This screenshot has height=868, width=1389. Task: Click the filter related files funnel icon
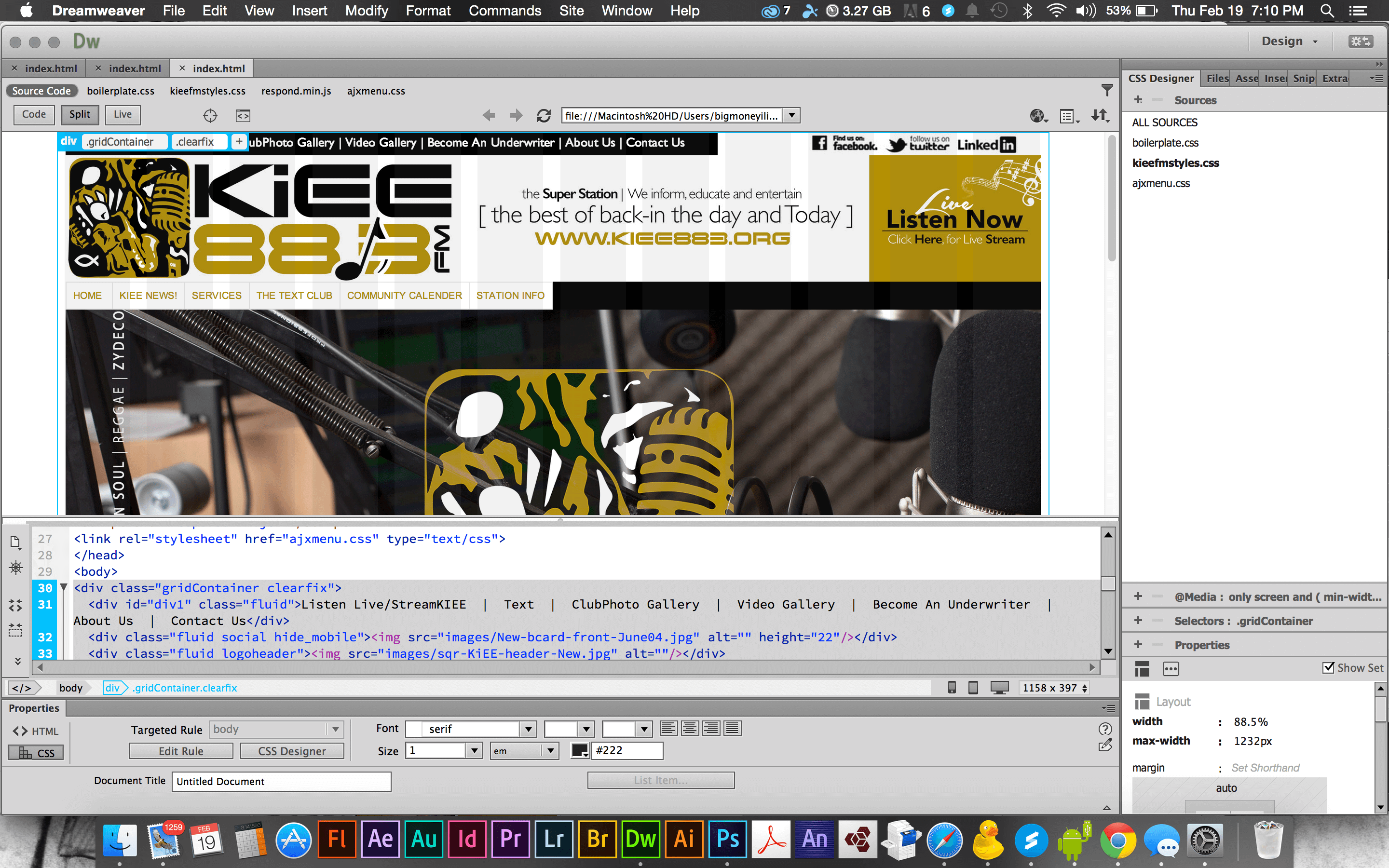pos(1106,90)
